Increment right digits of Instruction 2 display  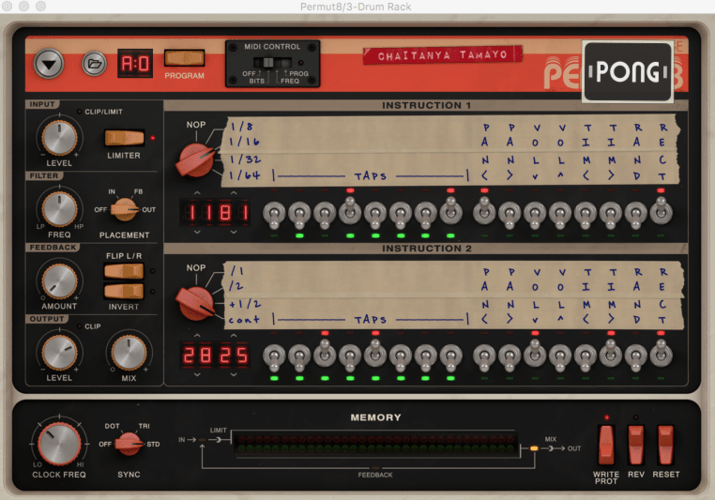233,336
